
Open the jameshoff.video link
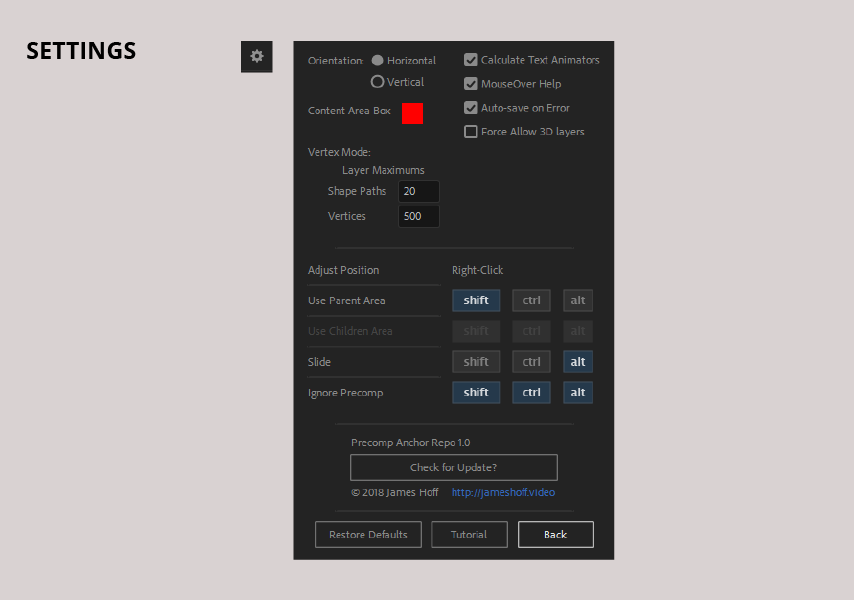503,492
